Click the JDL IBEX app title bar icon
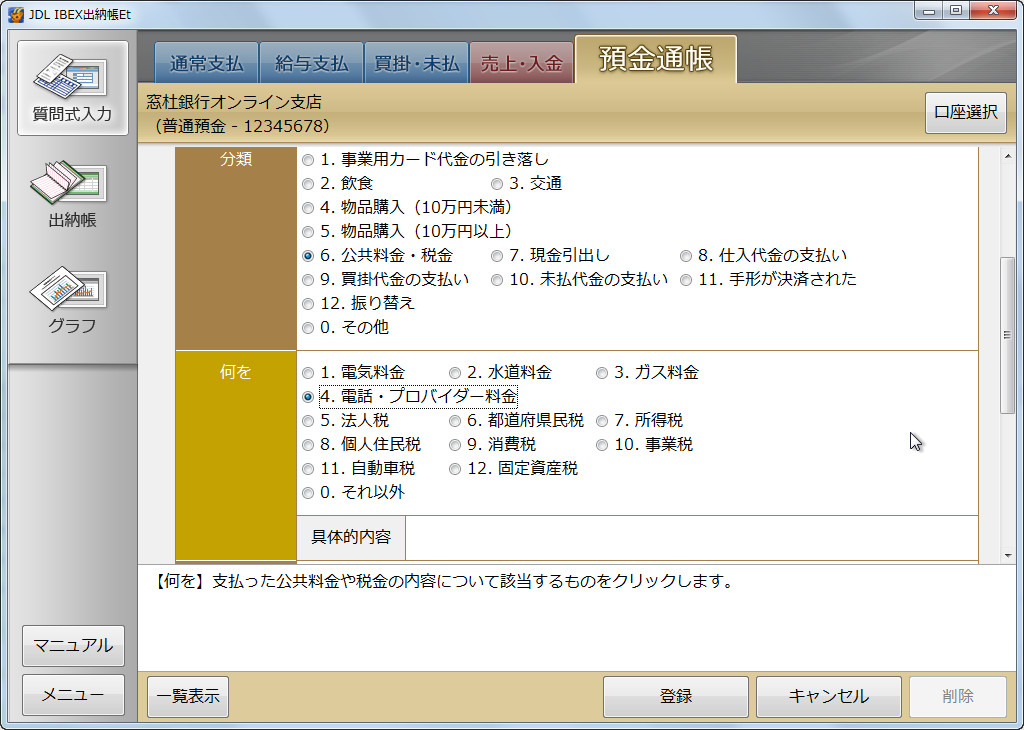1024x730 pixels. tap(16, 14)
